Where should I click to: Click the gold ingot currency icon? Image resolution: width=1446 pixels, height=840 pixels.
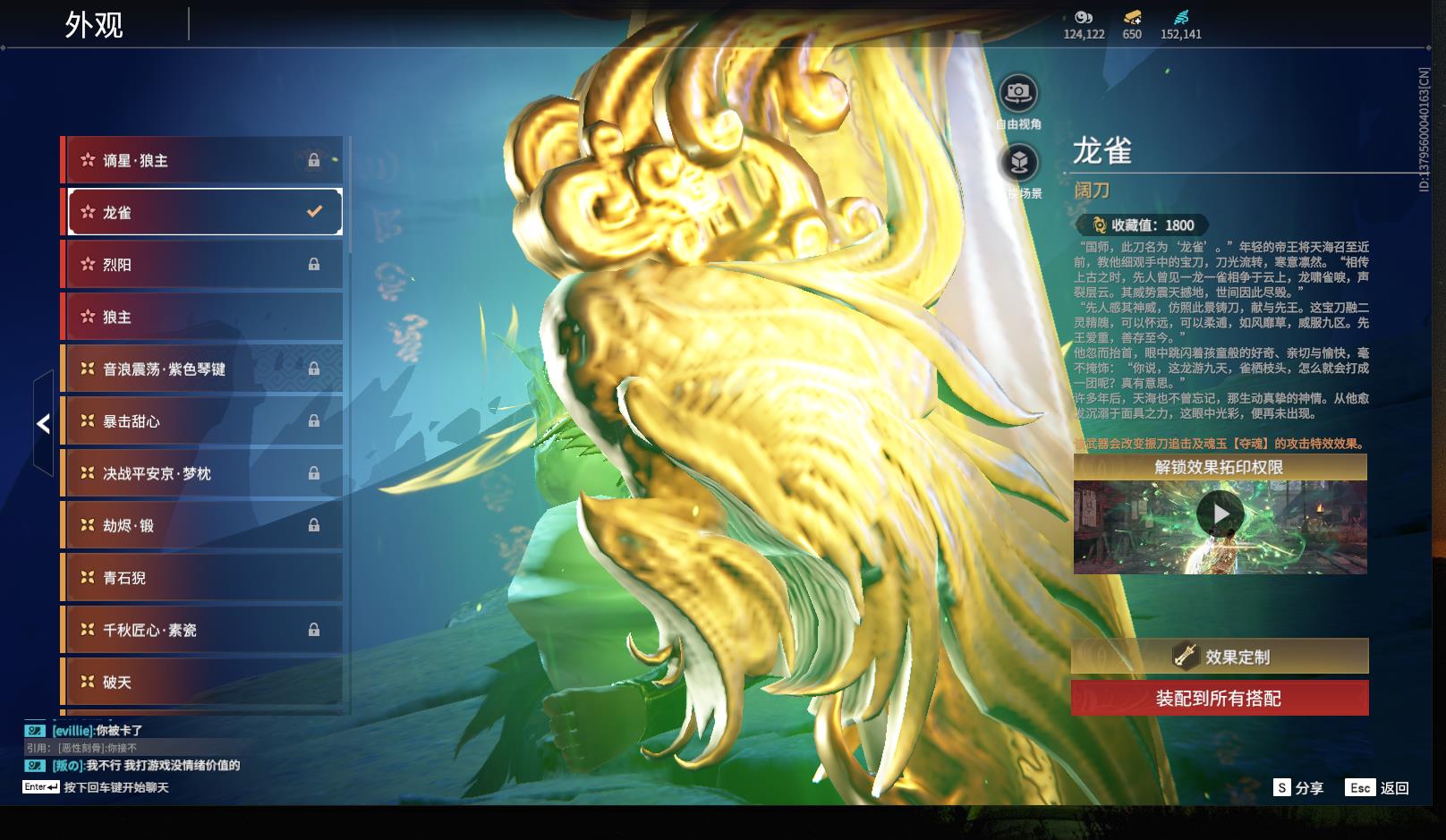coord(1132,17)
